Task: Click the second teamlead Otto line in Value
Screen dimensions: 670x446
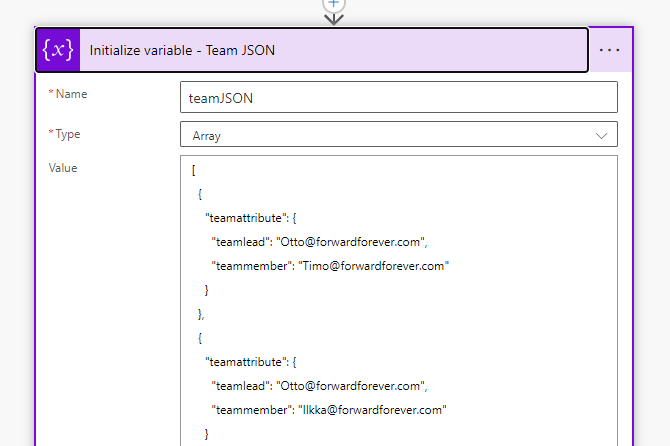Action: click(x=319, y=385)
